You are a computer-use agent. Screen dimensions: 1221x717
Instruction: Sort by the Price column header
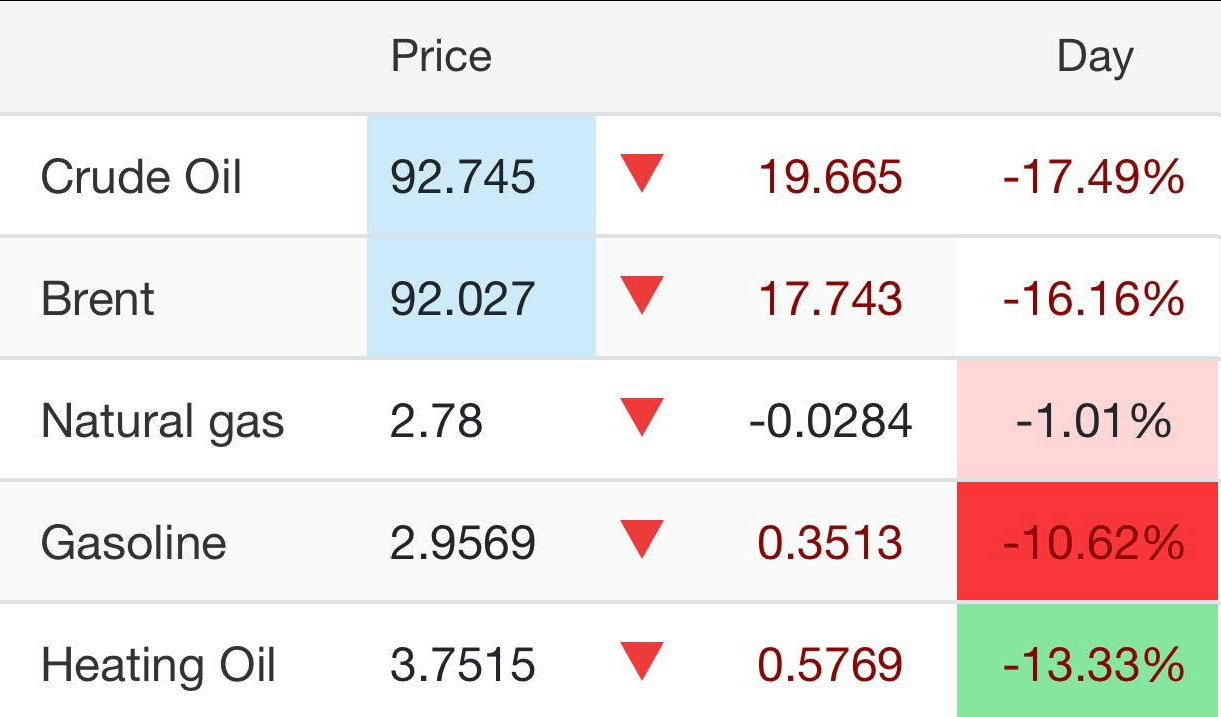pos(441,56)
